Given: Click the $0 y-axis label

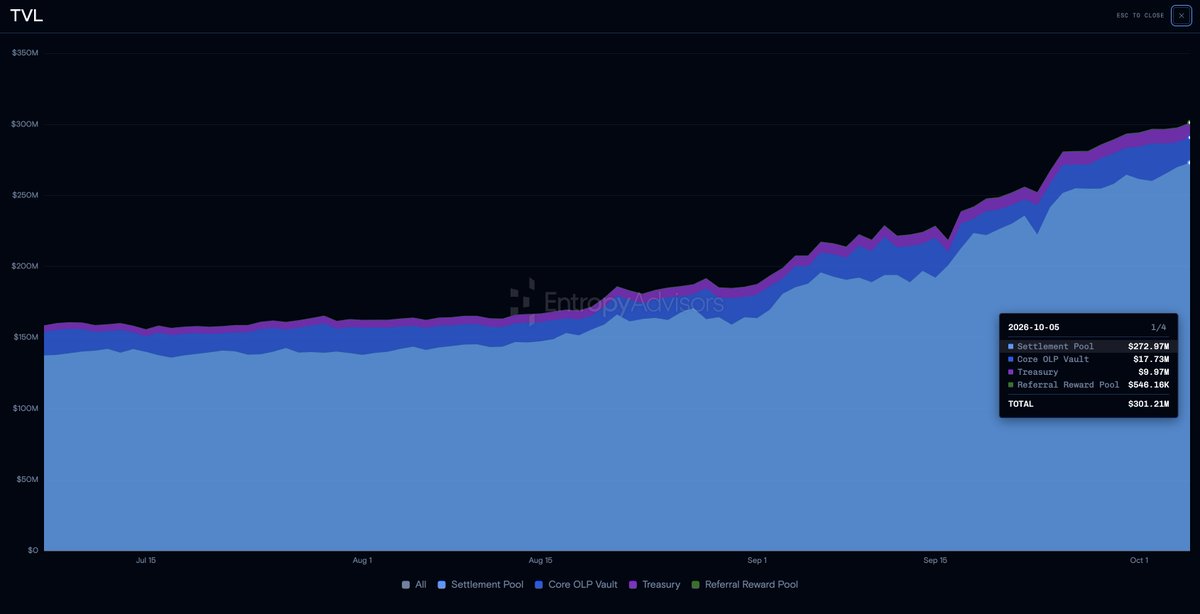Looking at the screenshot, I should tap(33, 550).
